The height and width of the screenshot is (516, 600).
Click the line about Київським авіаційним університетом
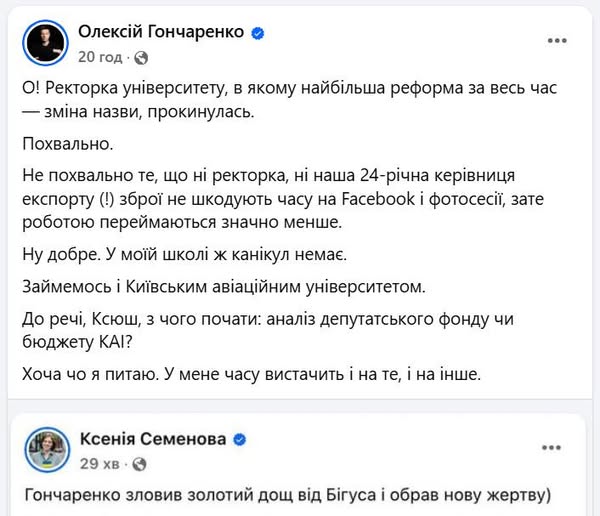[x=237, y=287]
